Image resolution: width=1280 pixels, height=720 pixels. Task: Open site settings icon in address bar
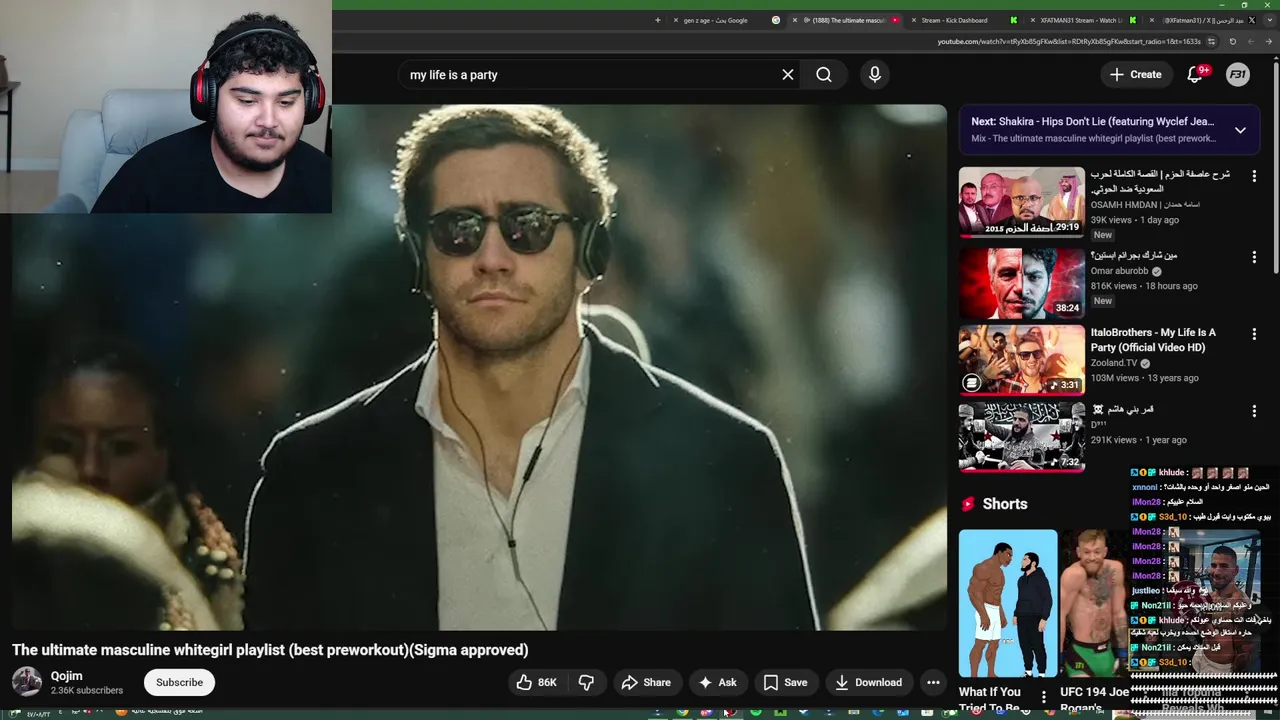coord(1211,41)
